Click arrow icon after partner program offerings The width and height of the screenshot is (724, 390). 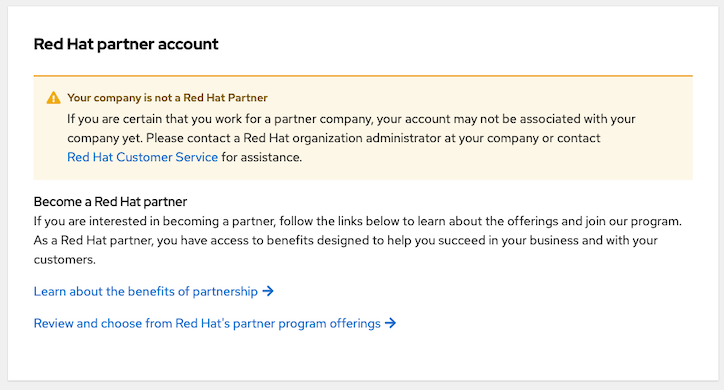(390, 323)
